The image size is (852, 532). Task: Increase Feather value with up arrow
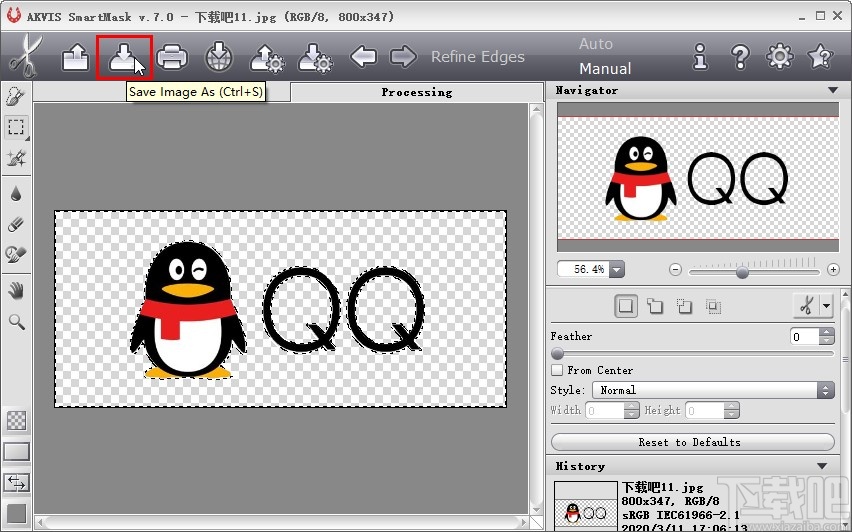click(x=826, y=332)
